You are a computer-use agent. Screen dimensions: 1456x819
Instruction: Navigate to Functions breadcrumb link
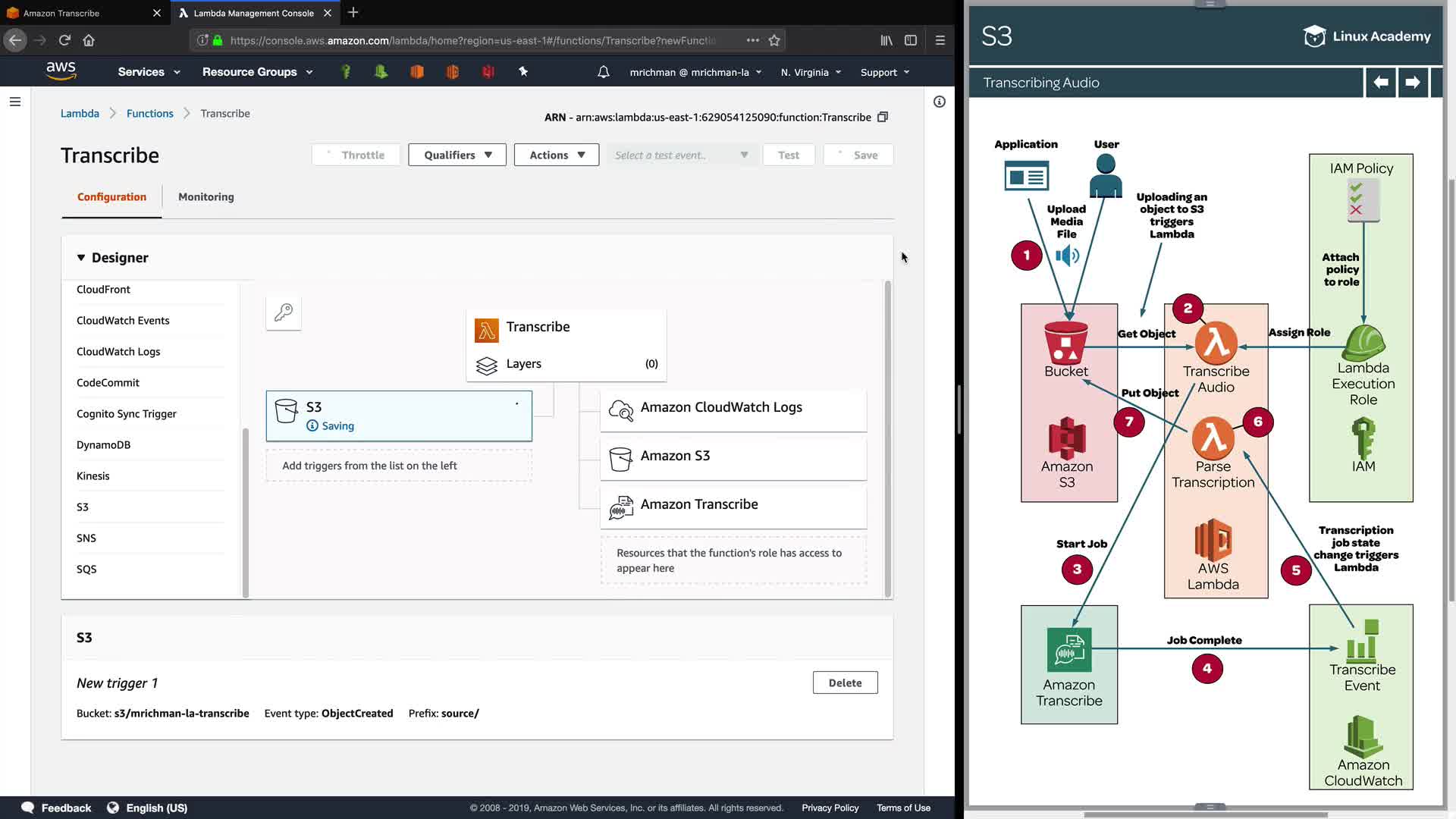point(149,113)
